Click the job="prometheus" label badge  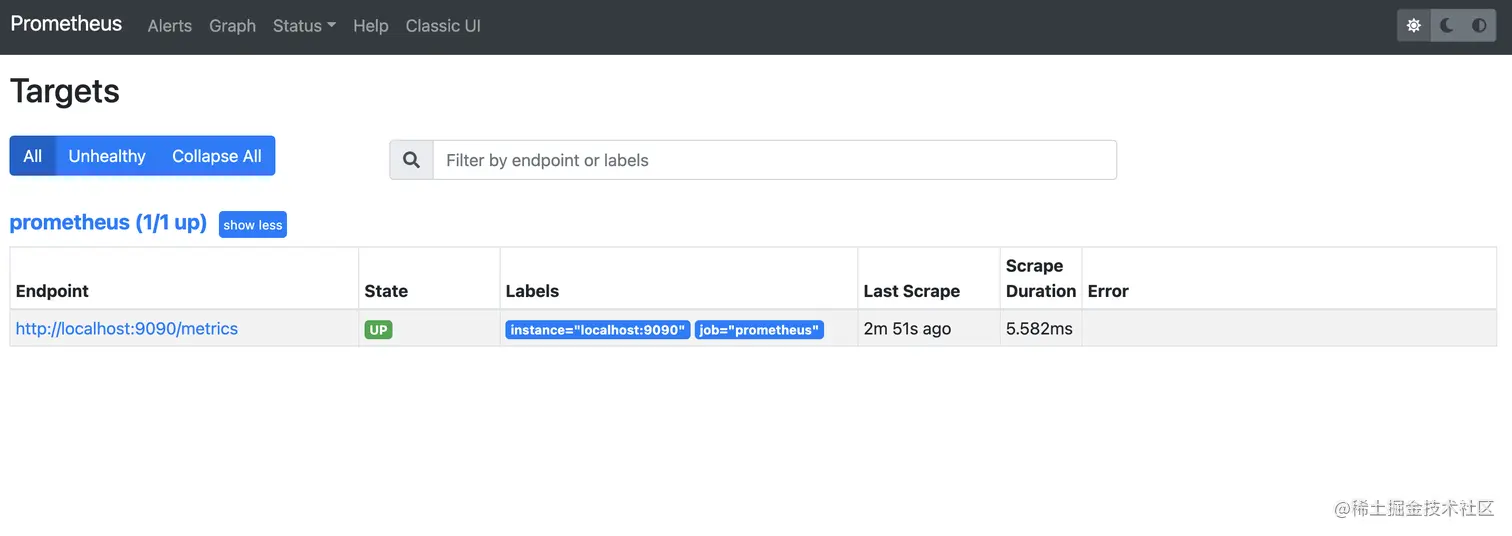tap(759, 330)
